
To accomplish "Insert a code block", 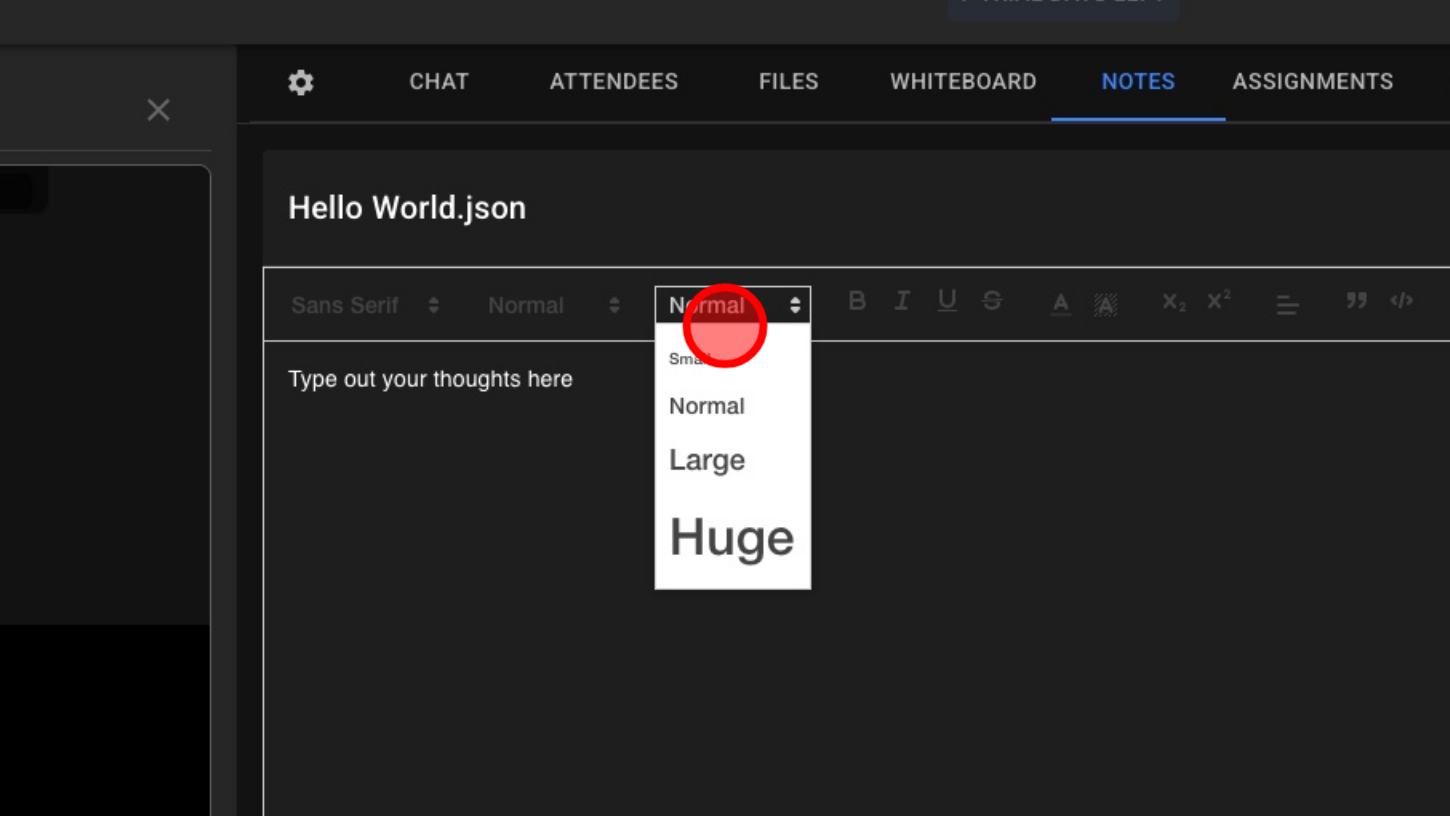I will pyautogui.click(x=1401, y=301).
